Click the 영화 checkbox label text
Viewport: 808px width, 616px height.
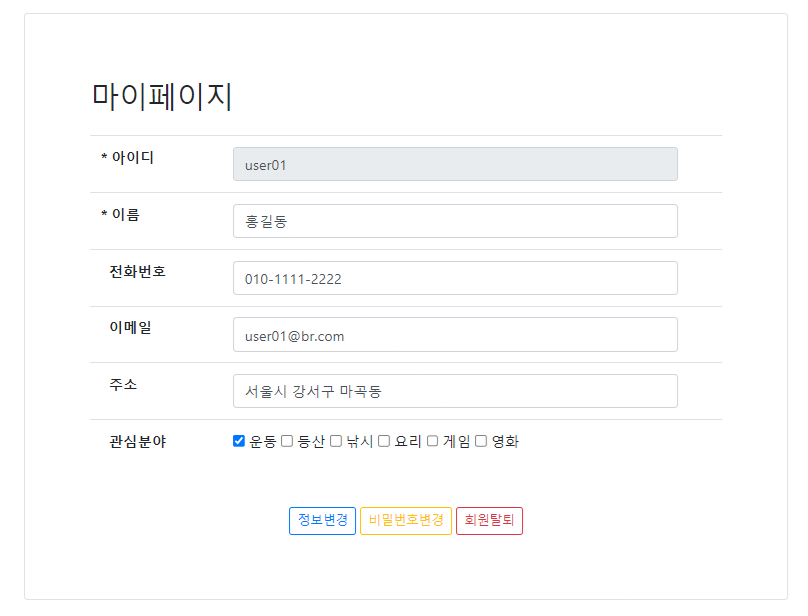click(505, 442)
